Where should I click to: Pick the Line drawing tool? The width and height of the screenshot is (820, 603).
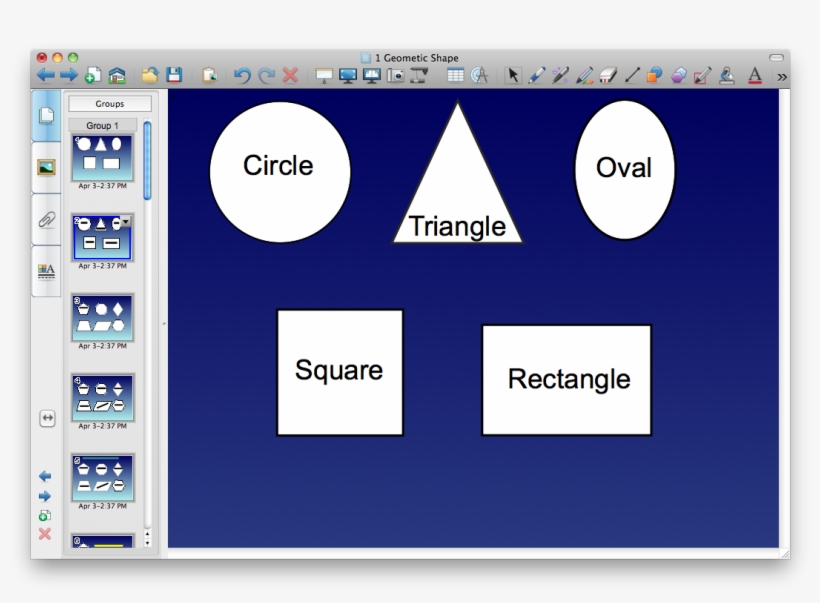(632, 75)
